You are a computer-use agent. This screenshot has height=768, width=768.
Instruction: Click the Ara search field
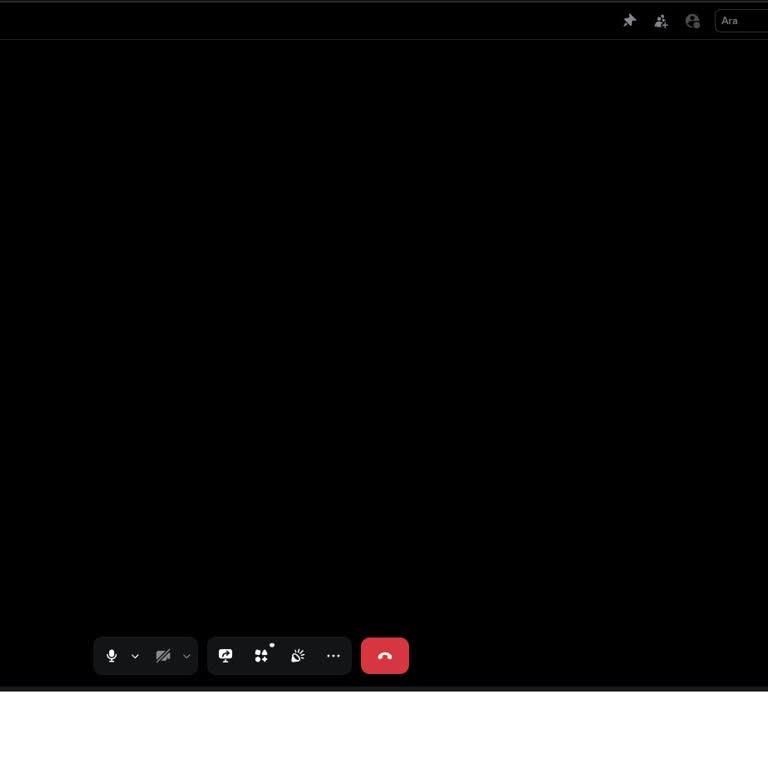pyautogui.click(x=742, y=21)
